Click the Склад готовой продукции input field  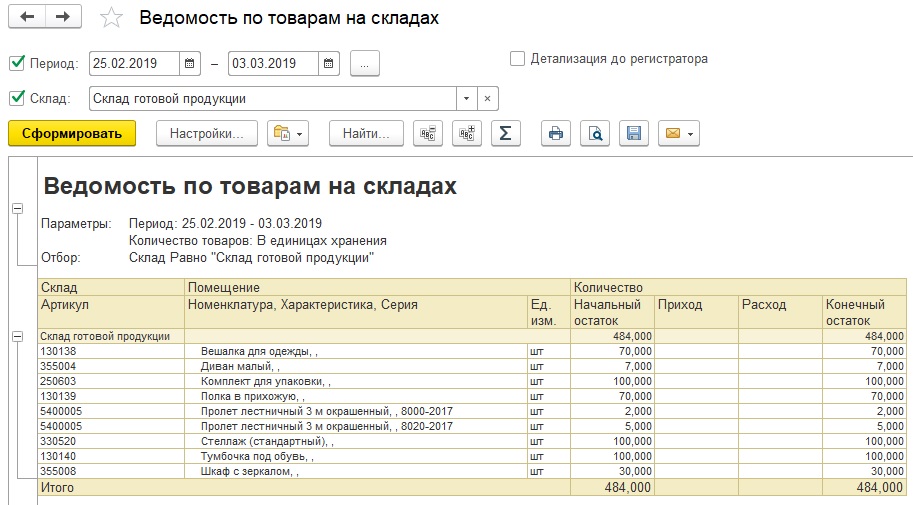point(273,98)
